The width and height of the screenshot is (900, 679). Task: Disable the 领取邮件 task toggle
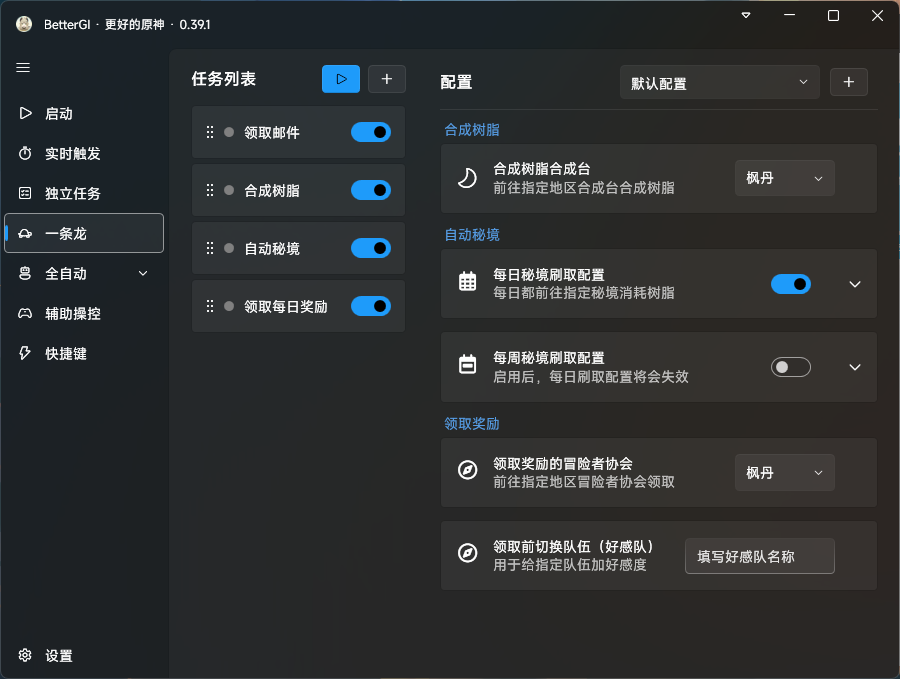[x=371, y=132]
